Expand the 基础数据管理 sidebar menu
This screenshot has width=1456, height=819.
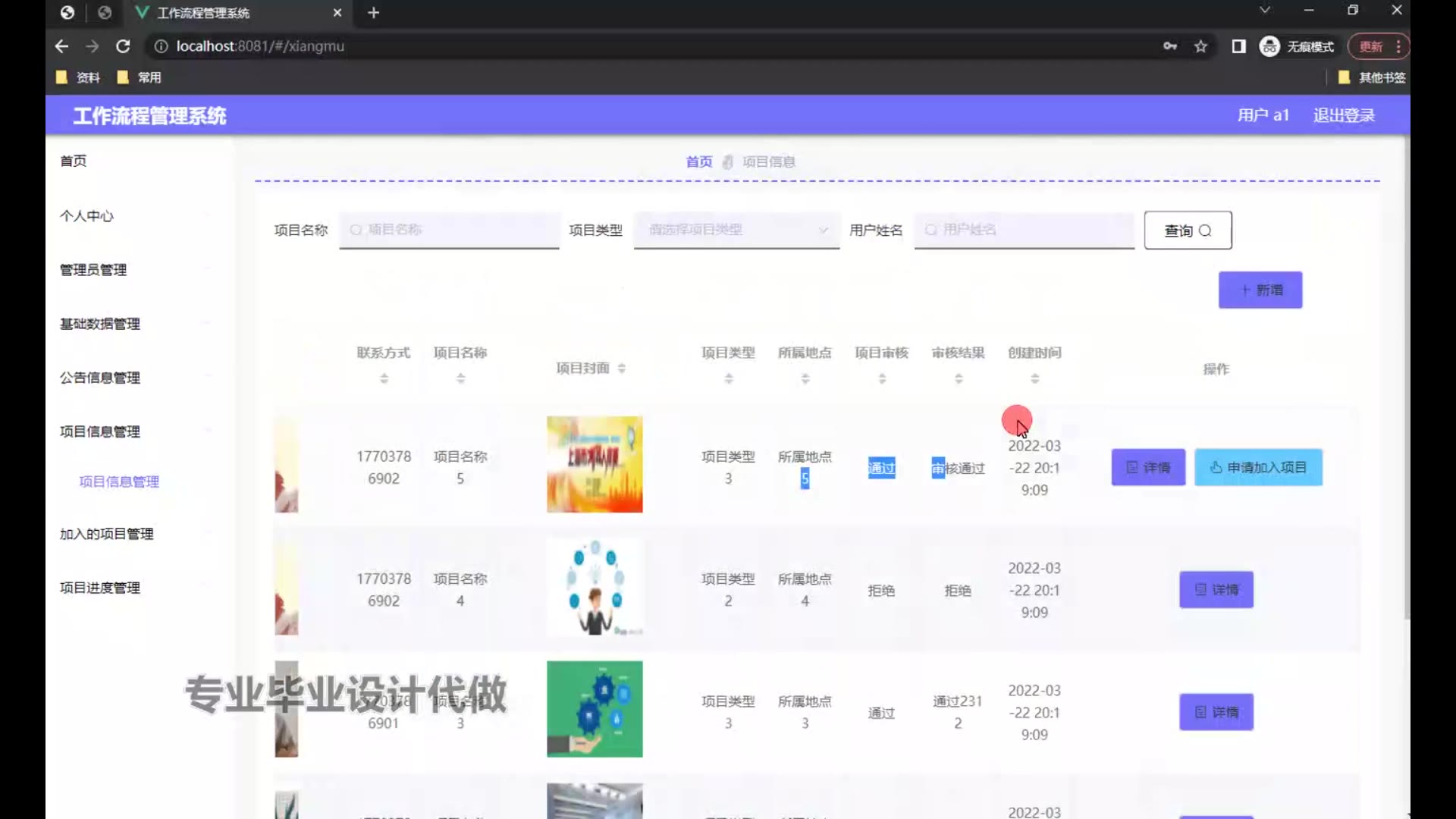click(x=100, y=324)
